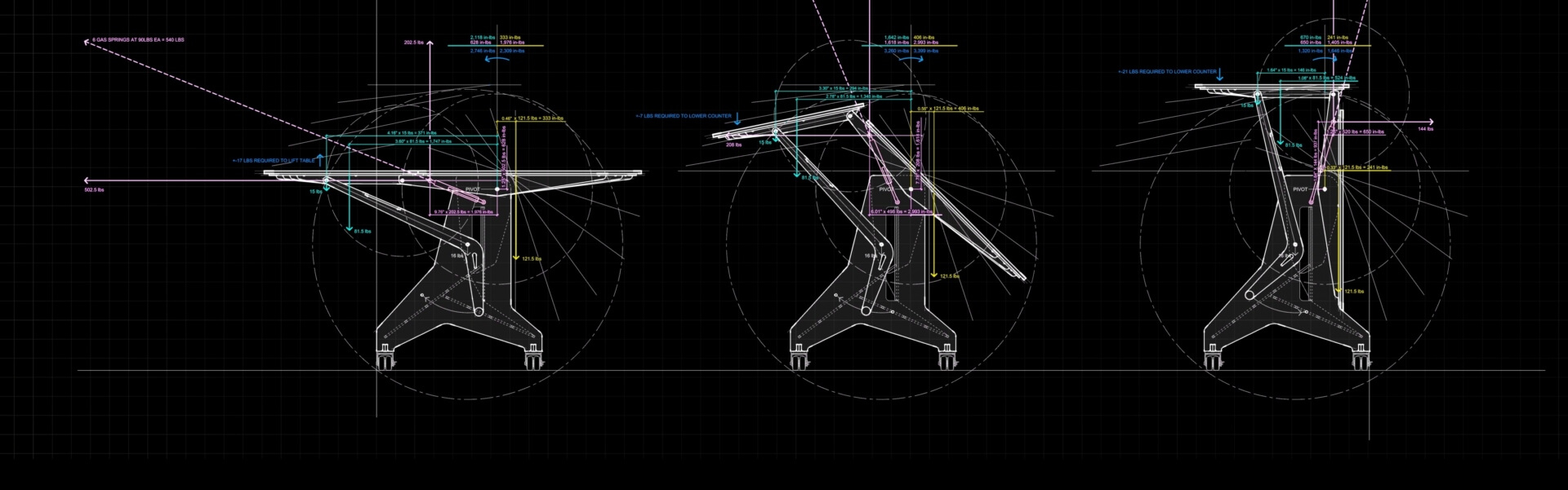Select left caster wheel of flat table
Screen dimensions: 1568x490
383,359
